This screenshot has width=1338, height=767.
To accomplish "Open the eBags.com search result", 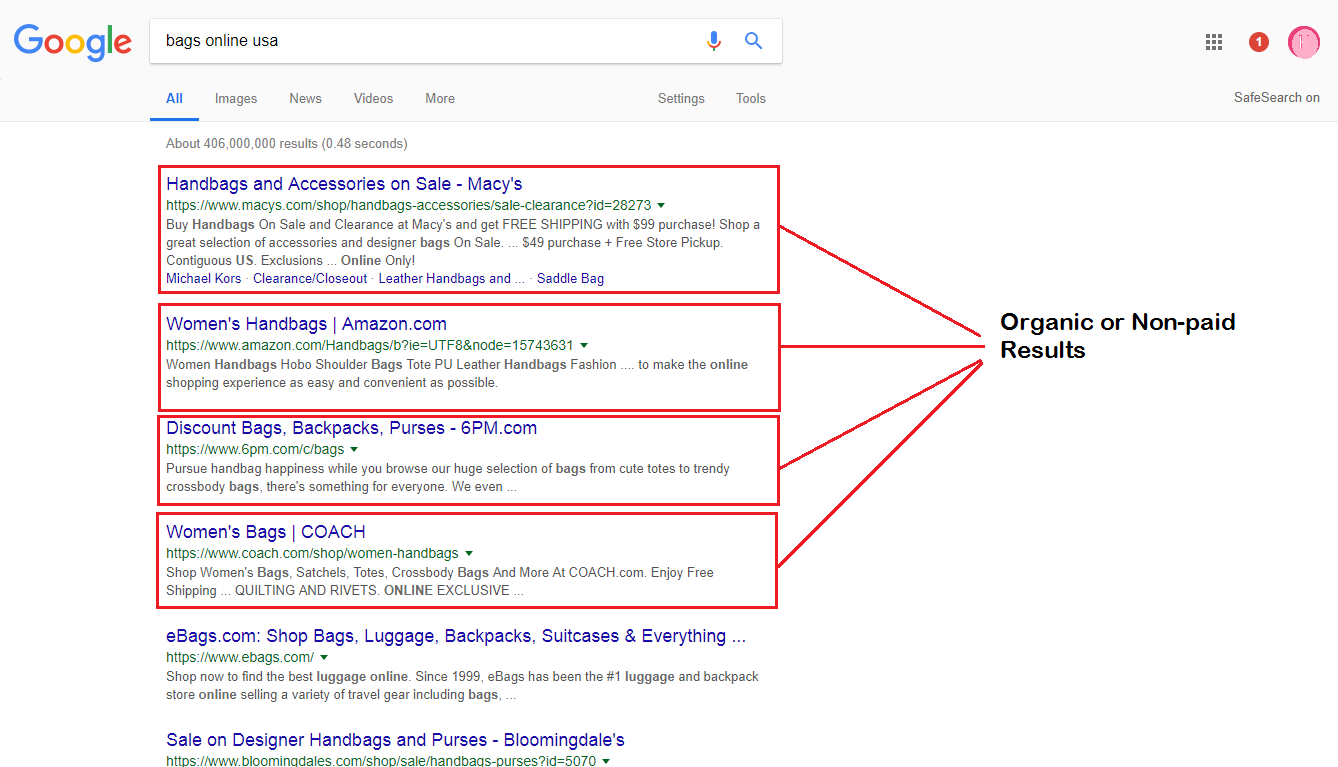I will coord(456,635).
